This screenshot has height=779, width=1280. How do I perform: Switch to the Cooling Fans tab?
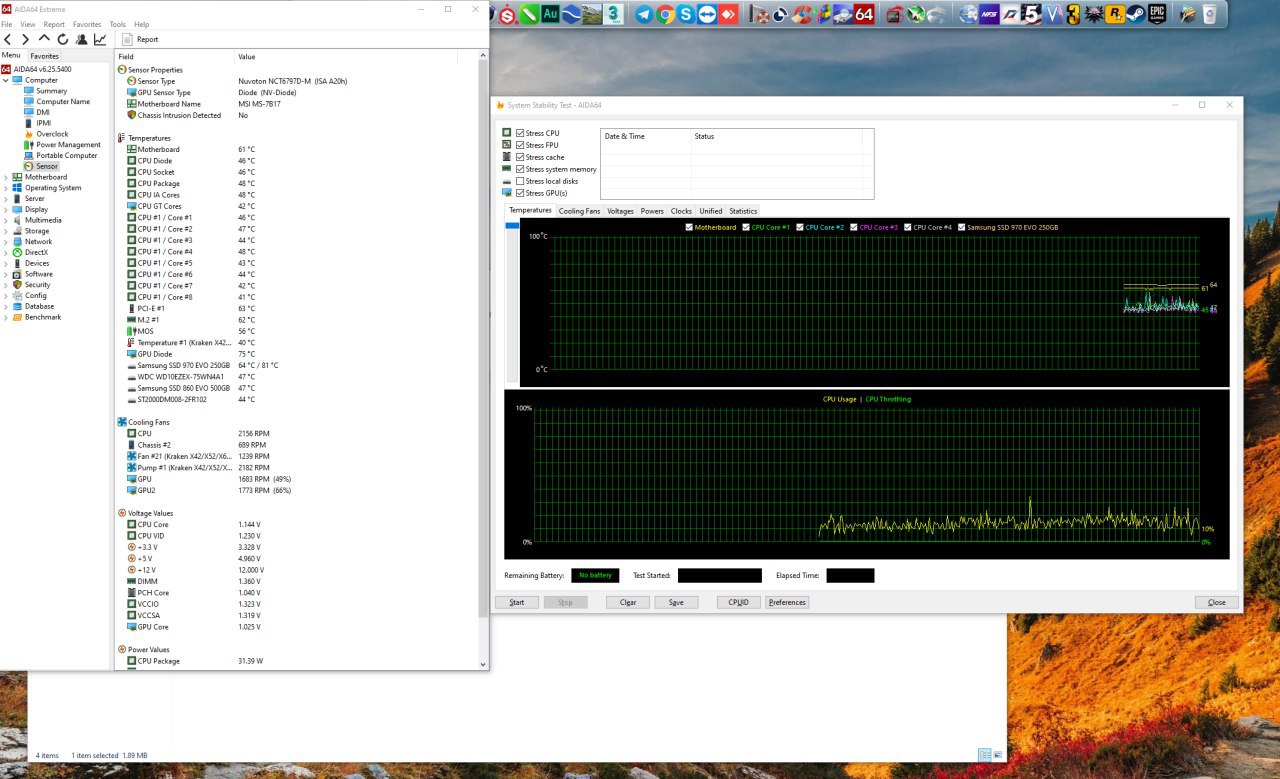coord(579,211)
